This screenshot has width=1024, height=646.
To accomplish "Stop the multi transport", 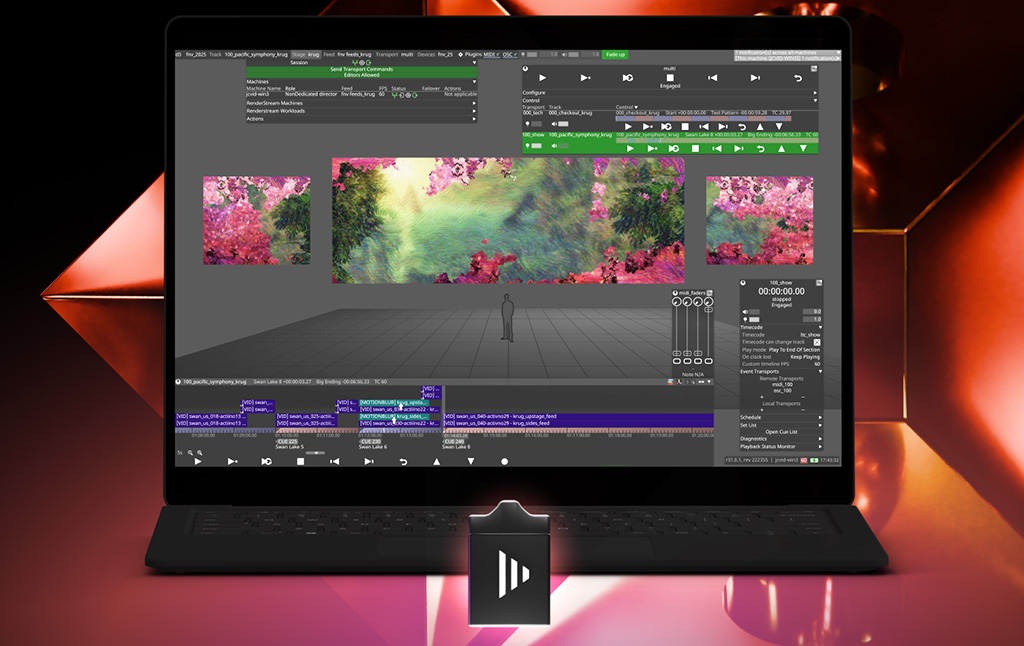I will point(669,77).
